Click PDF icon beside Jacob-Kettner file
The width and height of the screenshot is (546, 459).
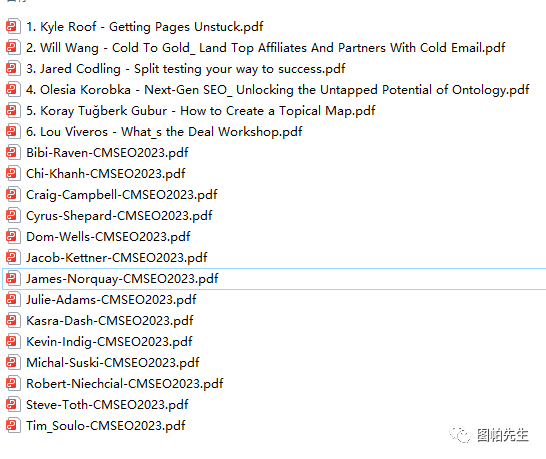(x=13, y=257)
